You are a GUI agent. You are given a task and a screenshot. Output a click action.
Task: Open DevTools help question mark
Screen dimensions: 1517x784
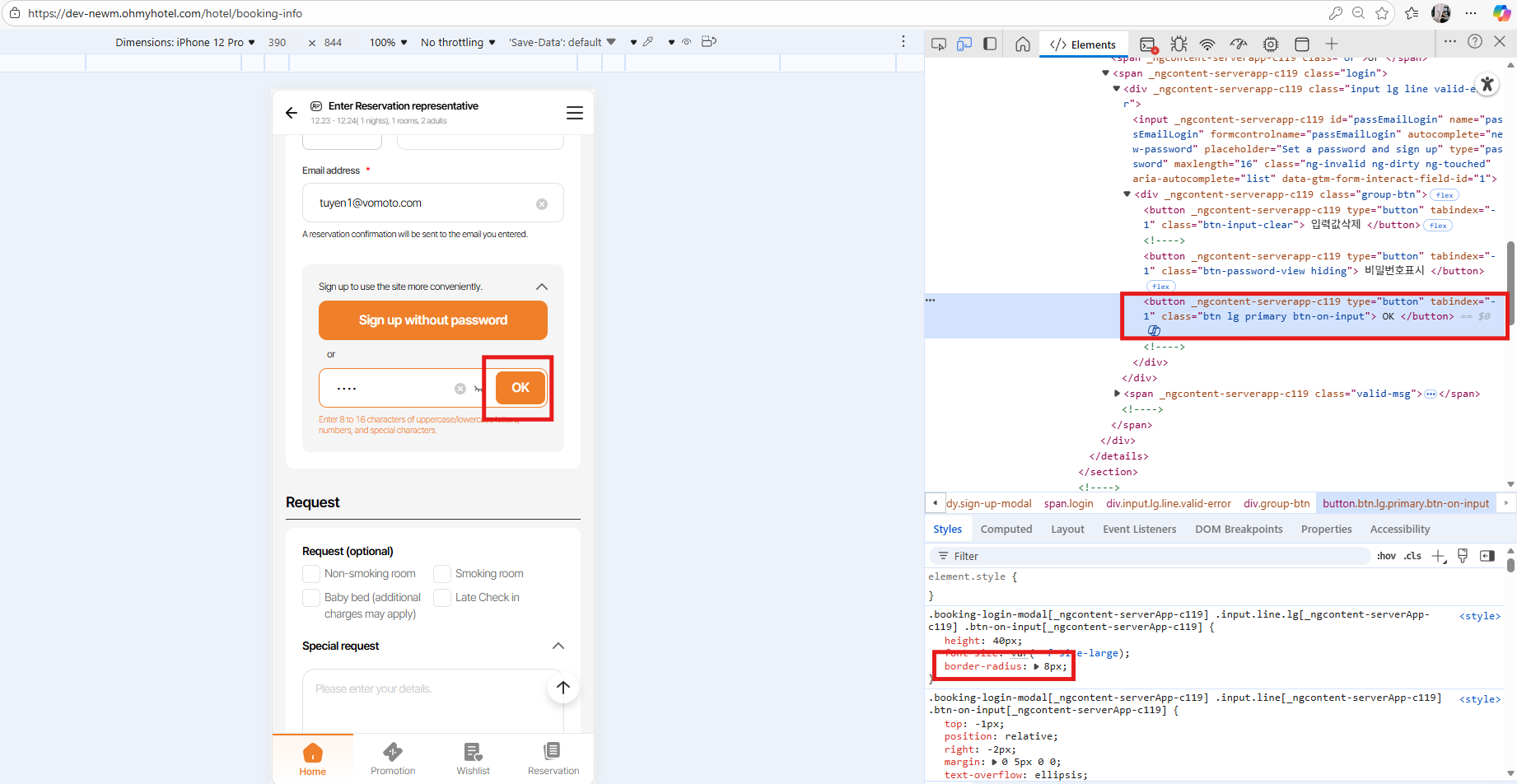1475,42
